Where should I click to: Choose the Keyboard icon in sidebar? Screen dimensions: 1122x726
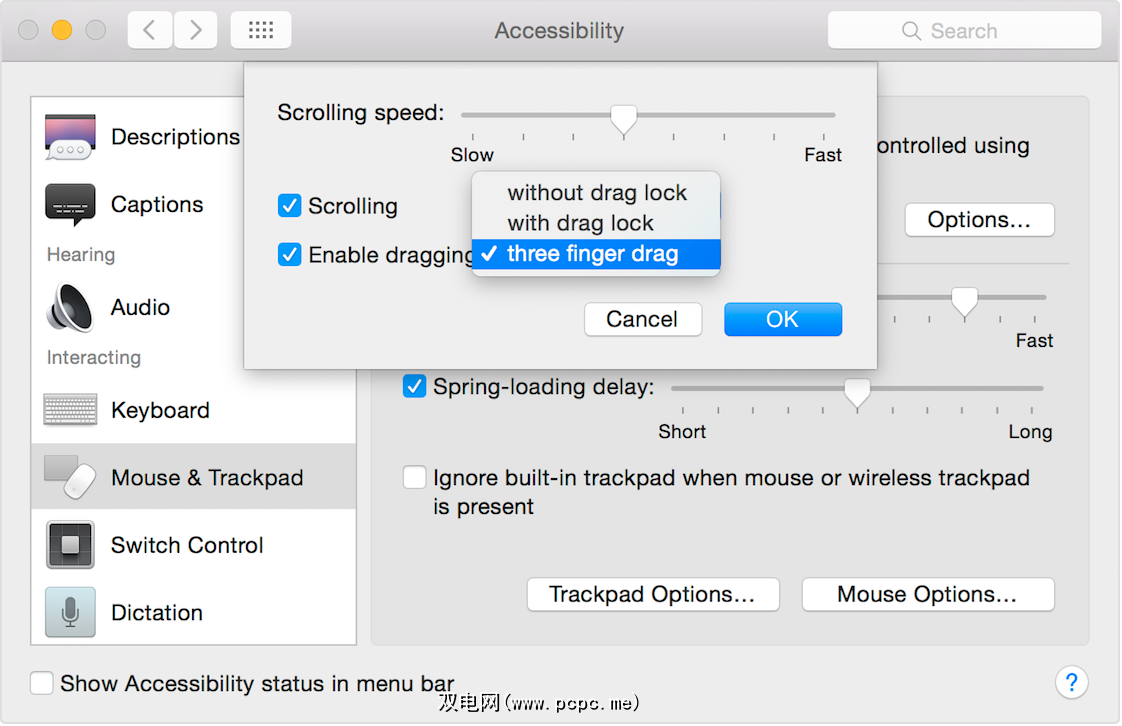click(x=70, y=410)
